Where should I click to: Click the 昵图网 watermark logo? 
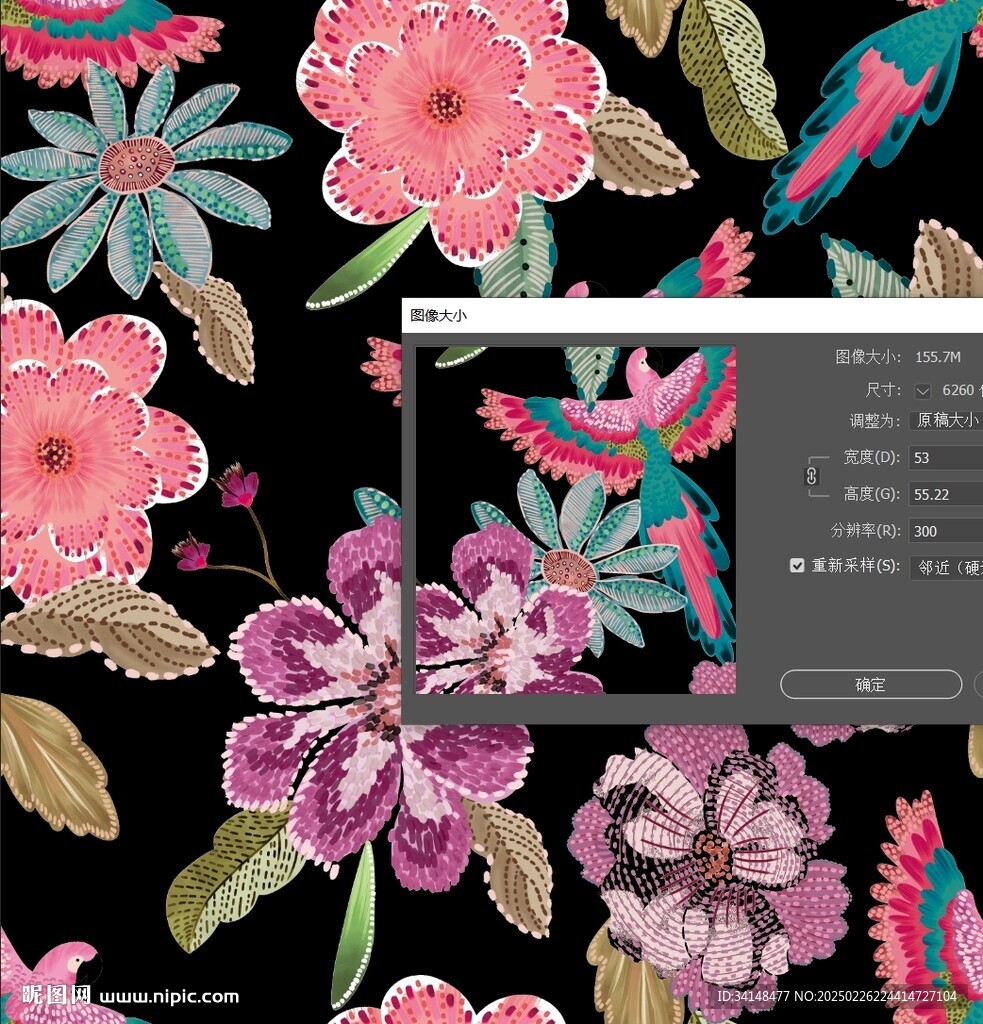pos(56,995)
